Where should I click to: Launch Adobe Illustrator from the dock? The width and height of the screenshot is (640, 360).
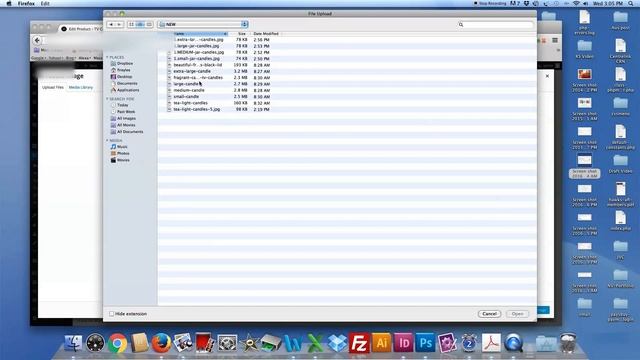click(x=381, y=343)
